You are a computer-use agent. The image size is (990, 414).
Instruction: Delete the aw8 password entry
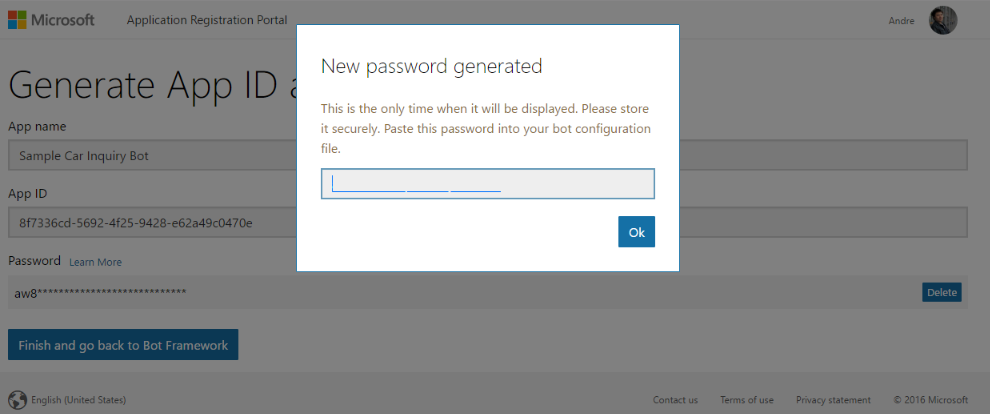coord(942,292)
